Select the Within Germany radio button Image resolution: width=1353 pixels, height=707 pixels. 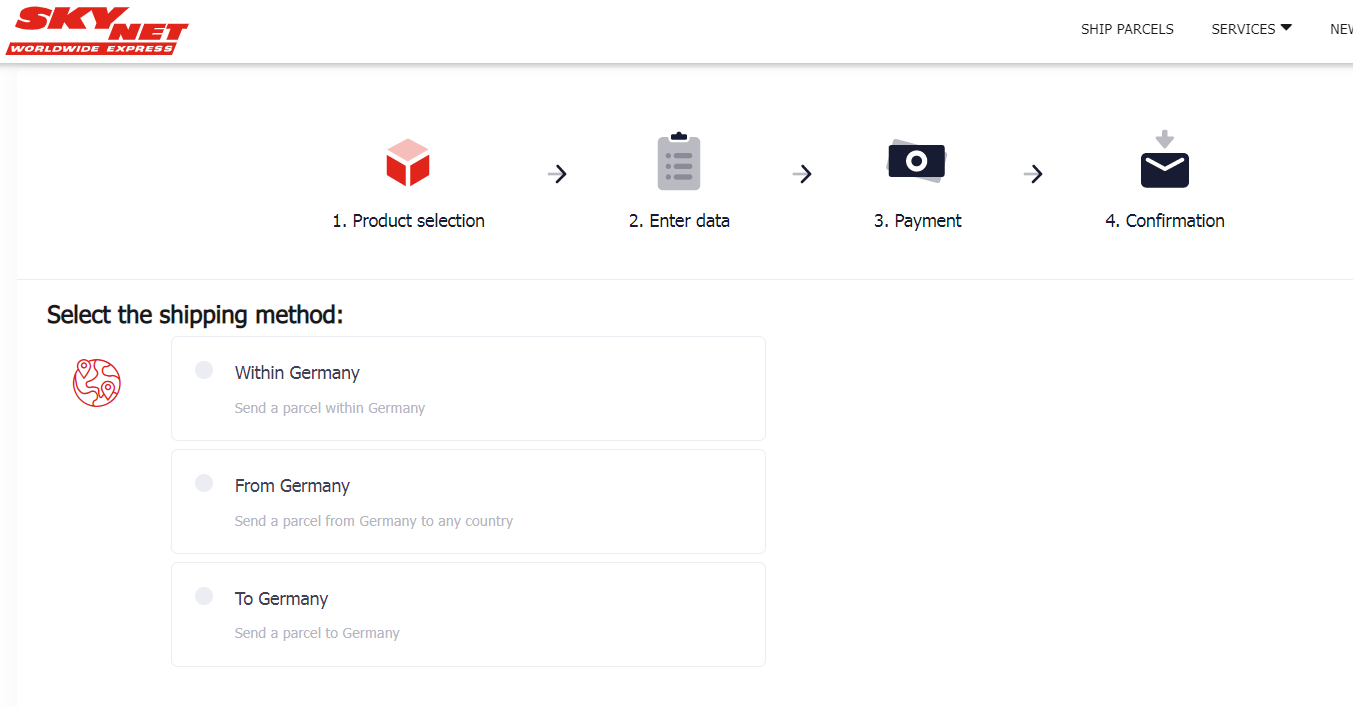coord(204,370)
